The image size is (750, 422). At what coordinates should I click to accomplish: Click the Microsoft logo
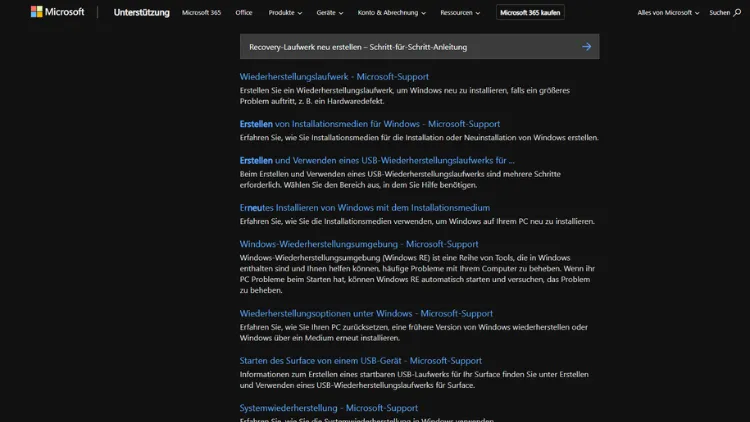[58, 13]
